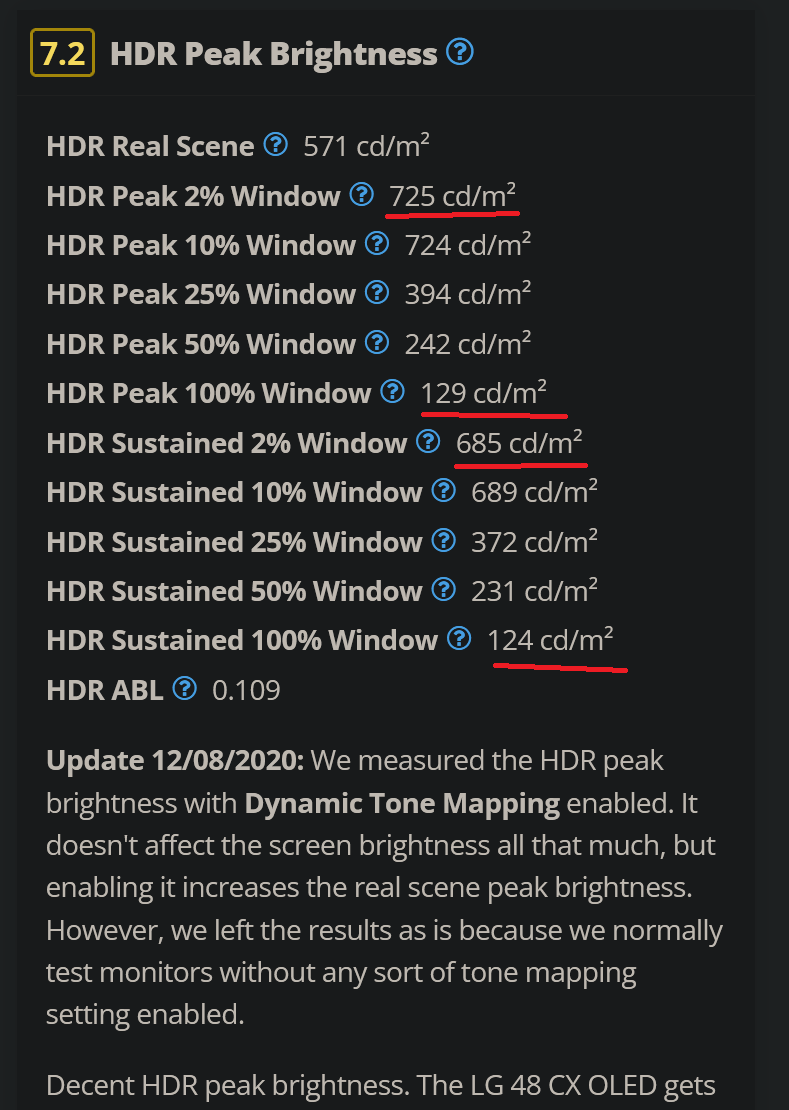Click the HDR Peak 50% Window question mark
Image resolution: width=789 pixels, height=1110 pixels.
pos(377,341)
